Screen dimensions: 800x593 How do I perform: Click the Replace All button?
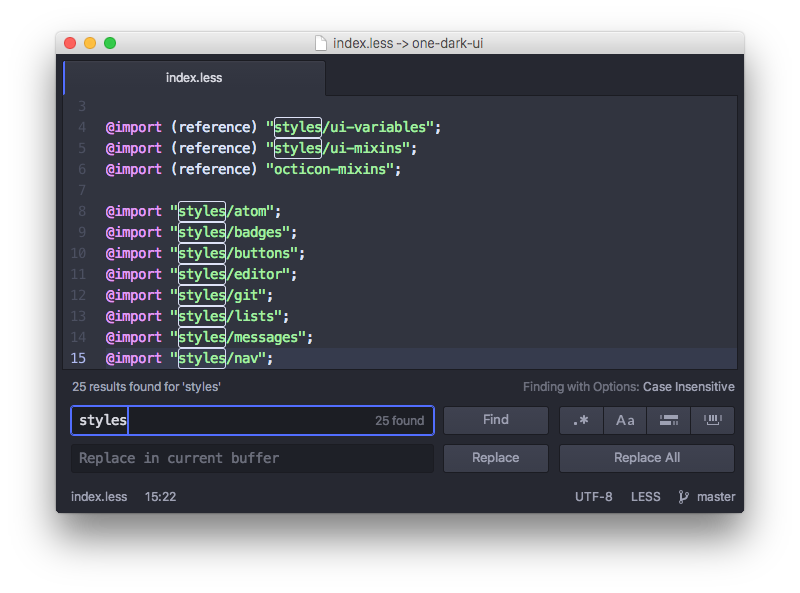(646, 458)
